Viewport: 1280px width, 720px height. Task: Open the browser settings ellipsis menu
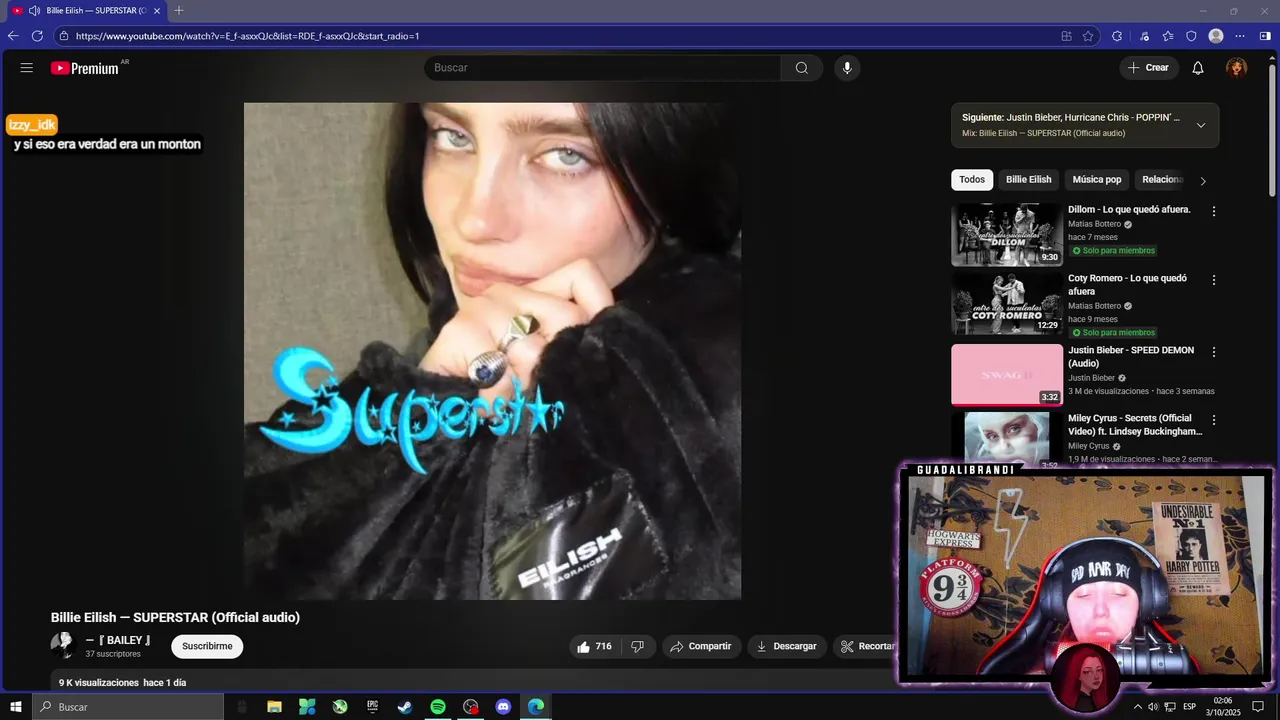(1240, 36)
